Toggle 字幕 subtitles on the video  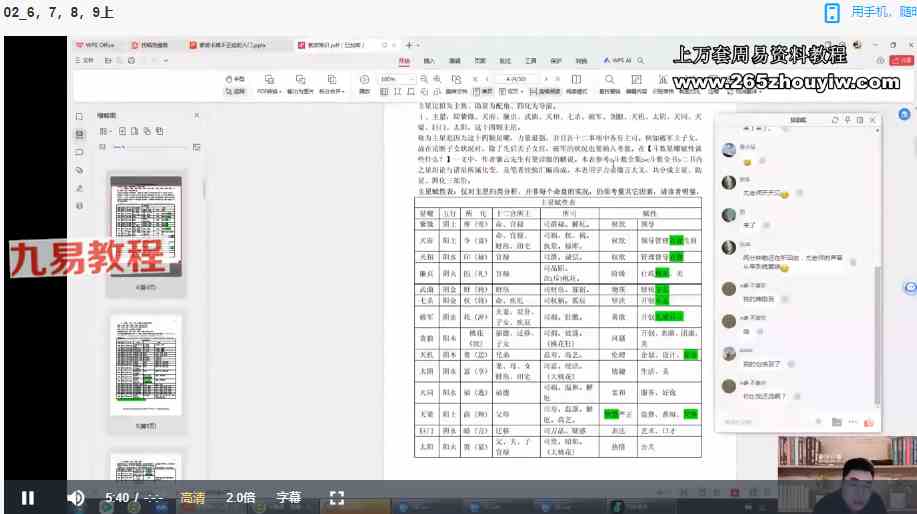(288, 497)
